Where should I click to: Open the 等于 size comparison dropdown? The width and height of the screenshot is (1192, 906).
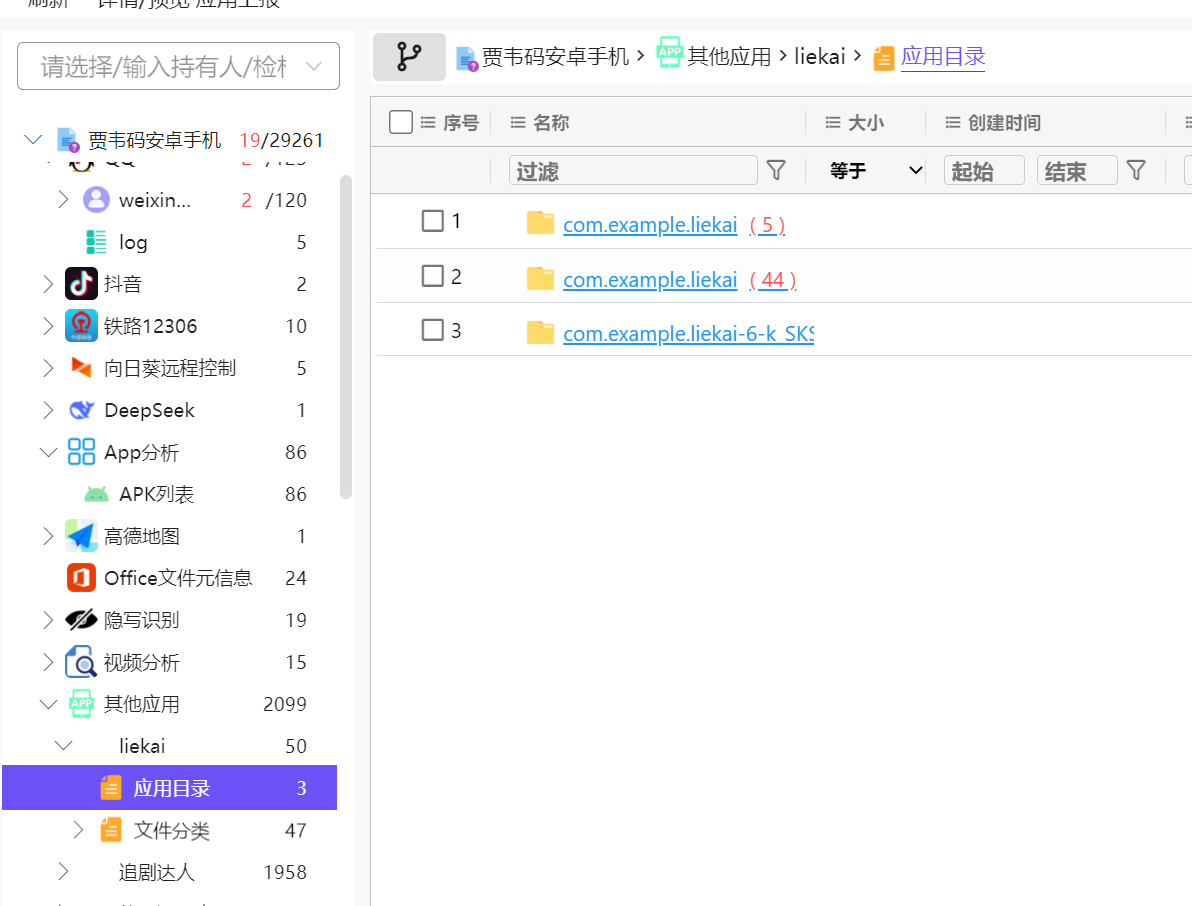[x=875, y=171]
